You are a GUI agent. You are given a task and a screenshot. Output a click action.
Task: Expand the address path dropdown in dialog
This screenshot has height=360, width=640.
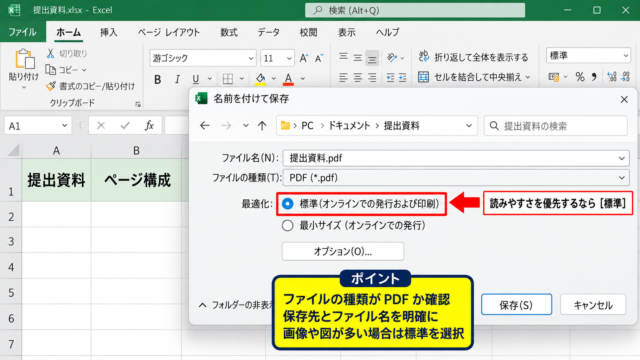point(469,126)
